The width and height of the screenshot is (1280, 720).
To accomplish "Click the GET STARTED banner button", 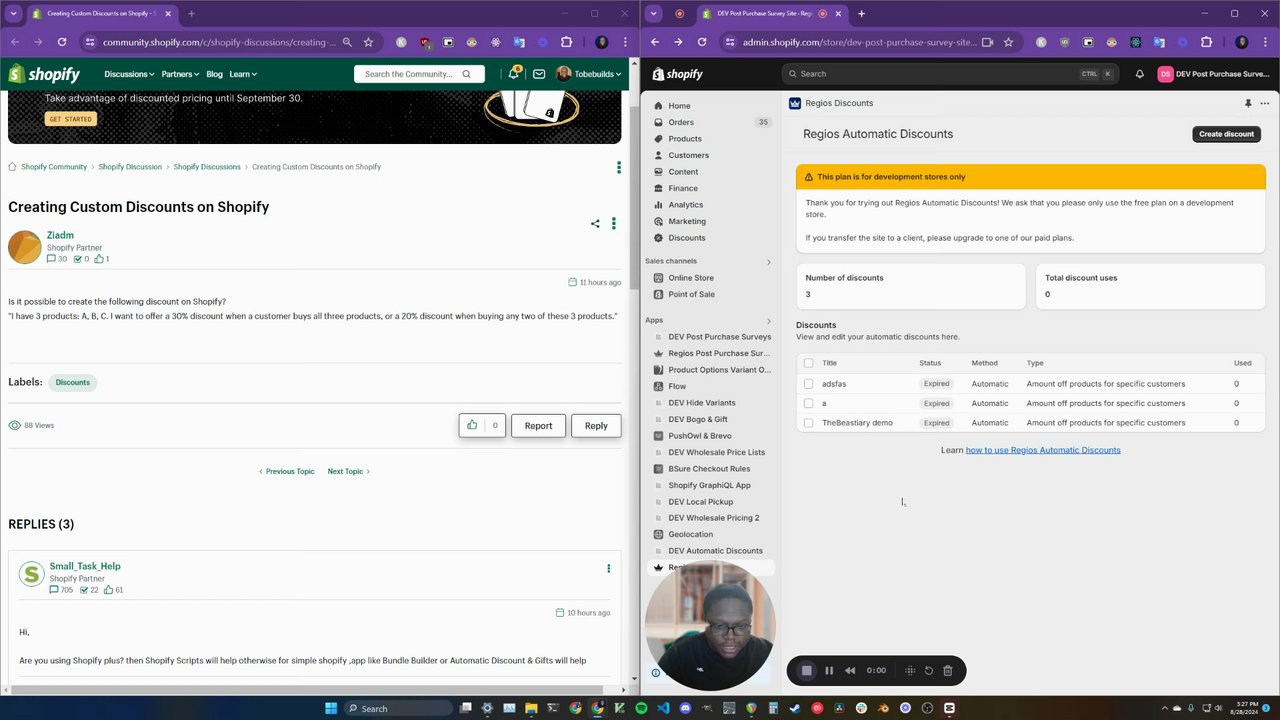I will point(70,119).
